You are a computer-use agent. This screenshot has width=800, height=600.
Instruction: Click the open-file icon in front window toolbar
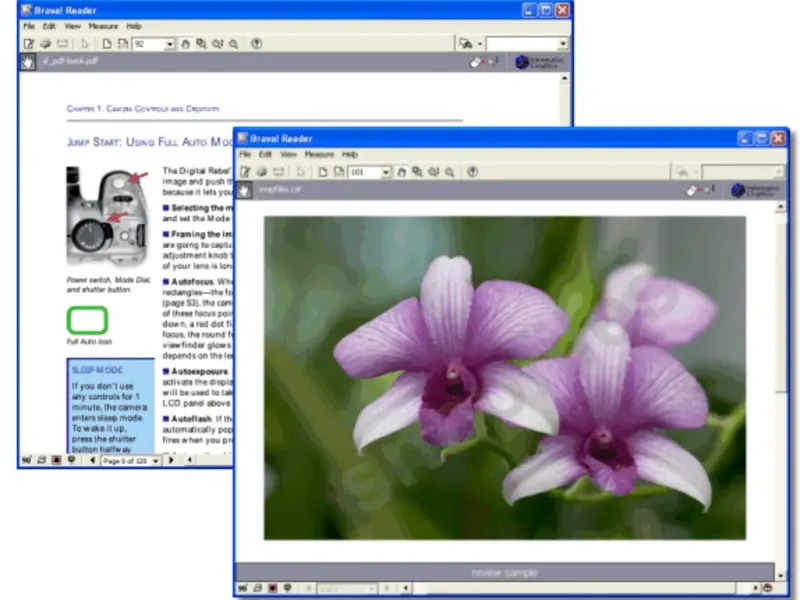coord(245,172)
